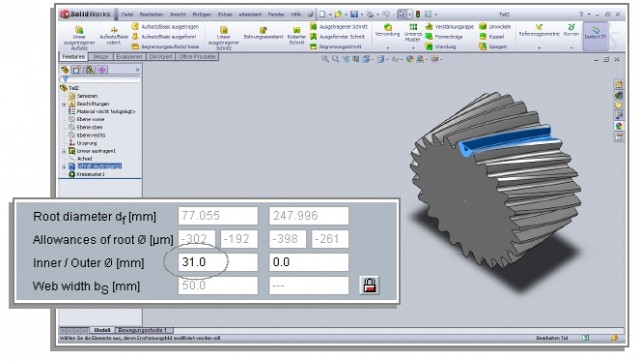640x361 pixels.
Task: Open the PropertyManager tab icon in side panel
Action: tap(77, 70)
